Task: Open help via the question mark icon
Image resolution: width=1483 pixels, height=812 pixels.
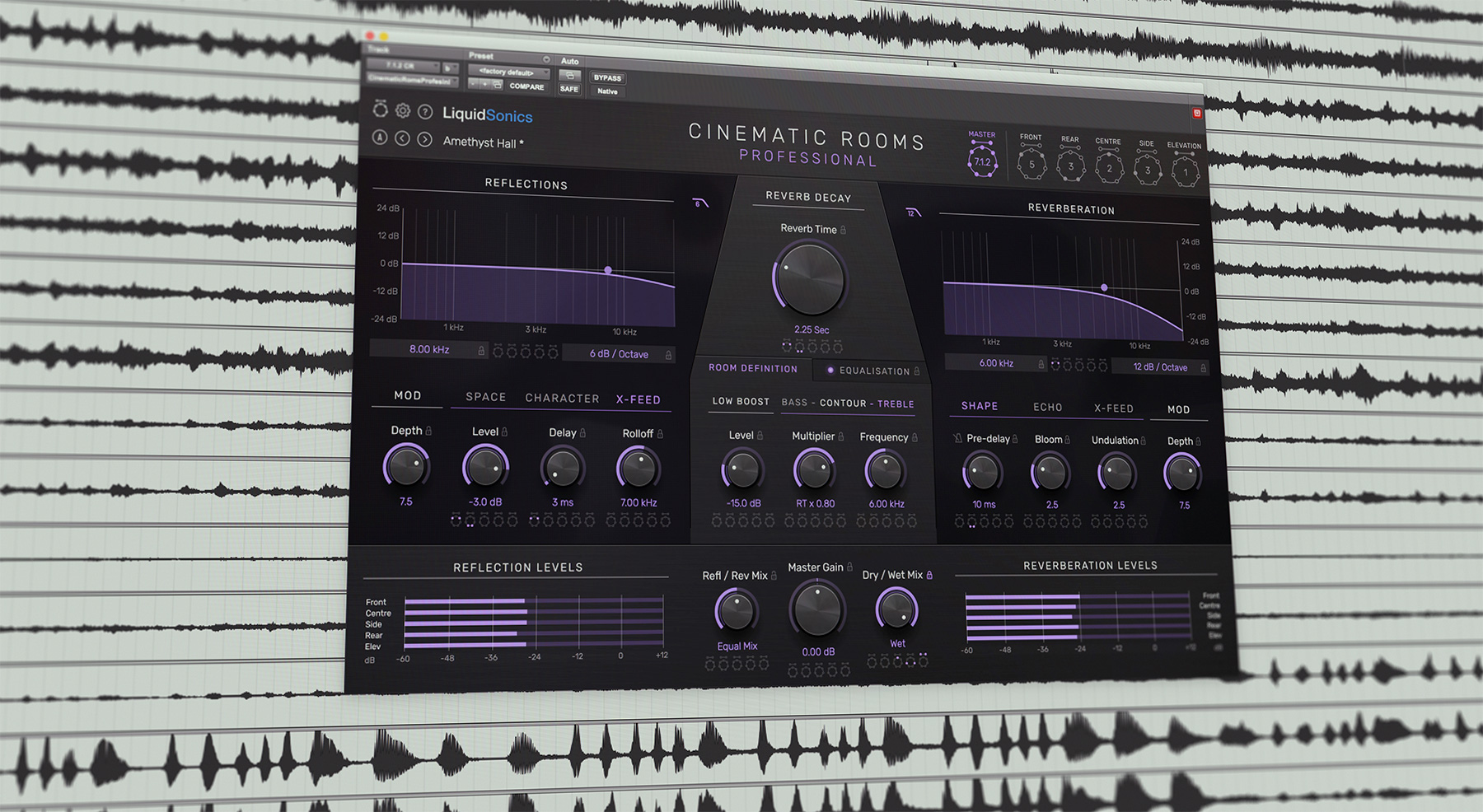Action: pyautogui.click(x=425, y=112)
